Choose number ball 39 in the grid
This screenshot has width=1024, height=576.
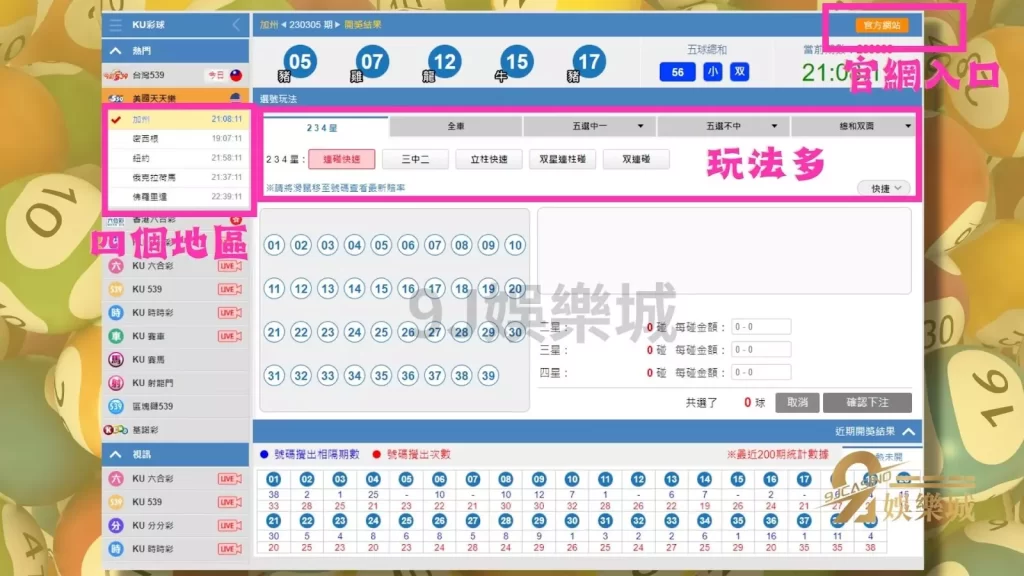click(x=488, y=376)
